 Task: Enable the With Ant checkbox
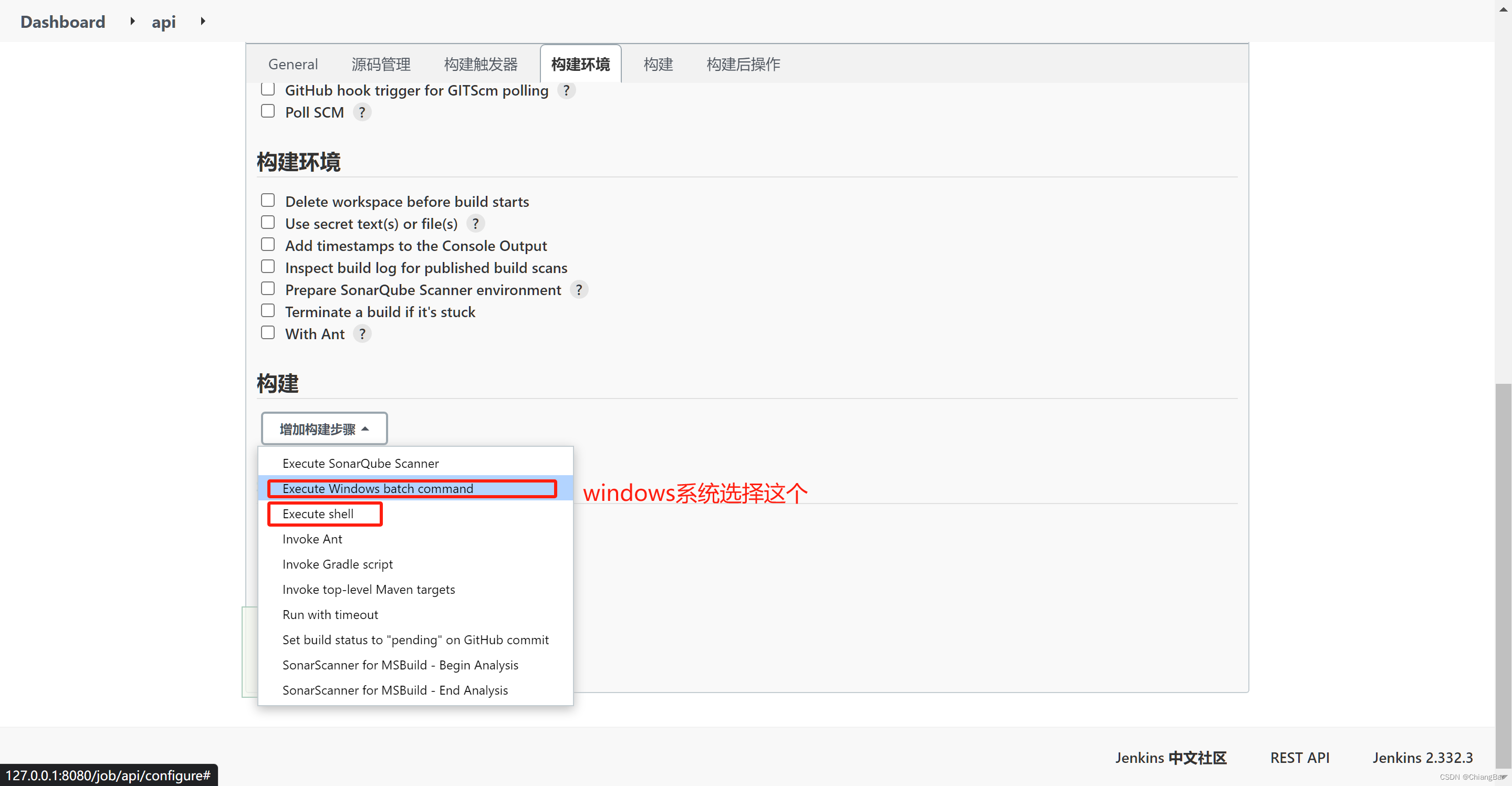(x=268, y=333)
